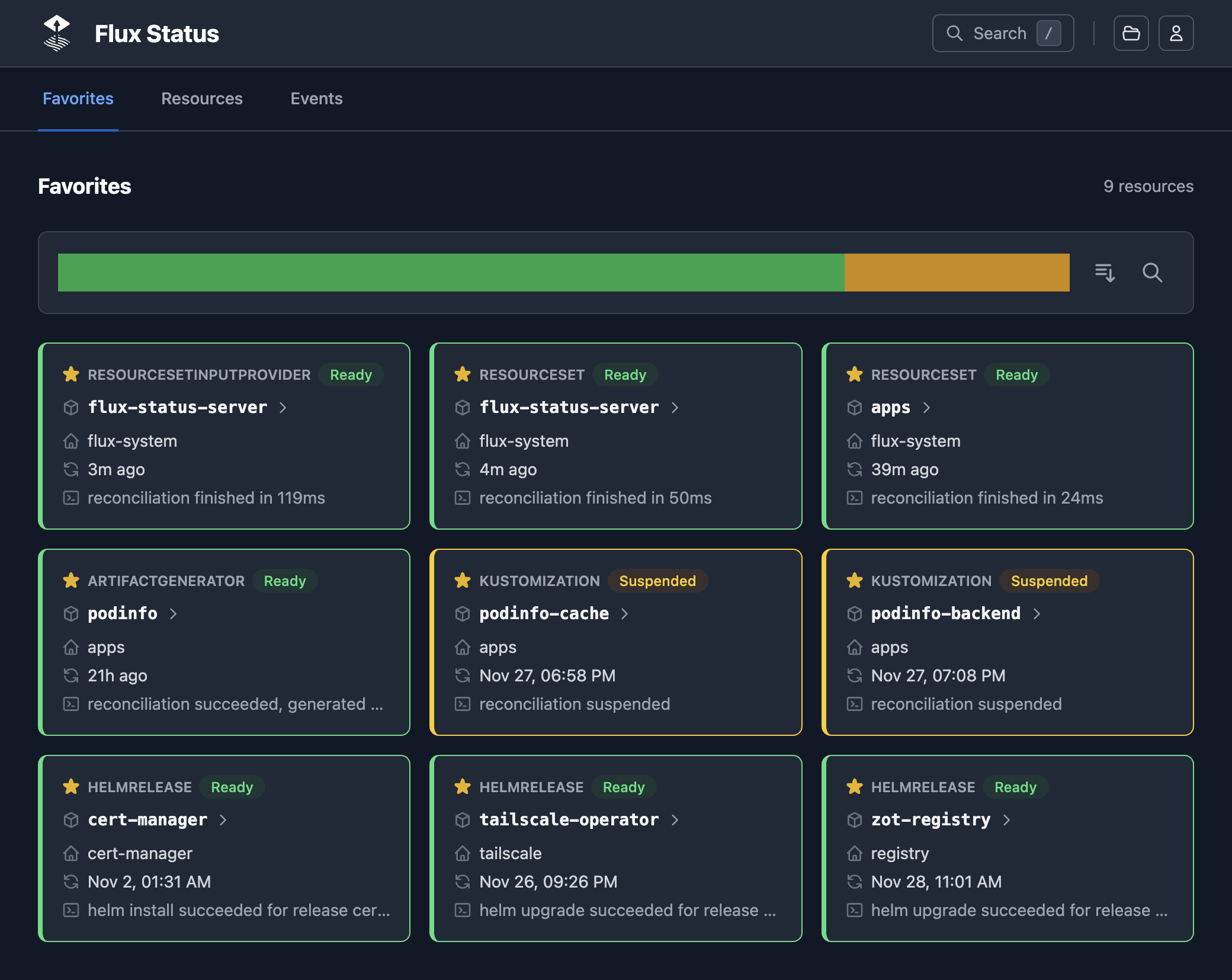The height and width of the screenshot is (980, 1232).
Task: Click the filter search magnifier icon
Action: (x=1152, y=273)
